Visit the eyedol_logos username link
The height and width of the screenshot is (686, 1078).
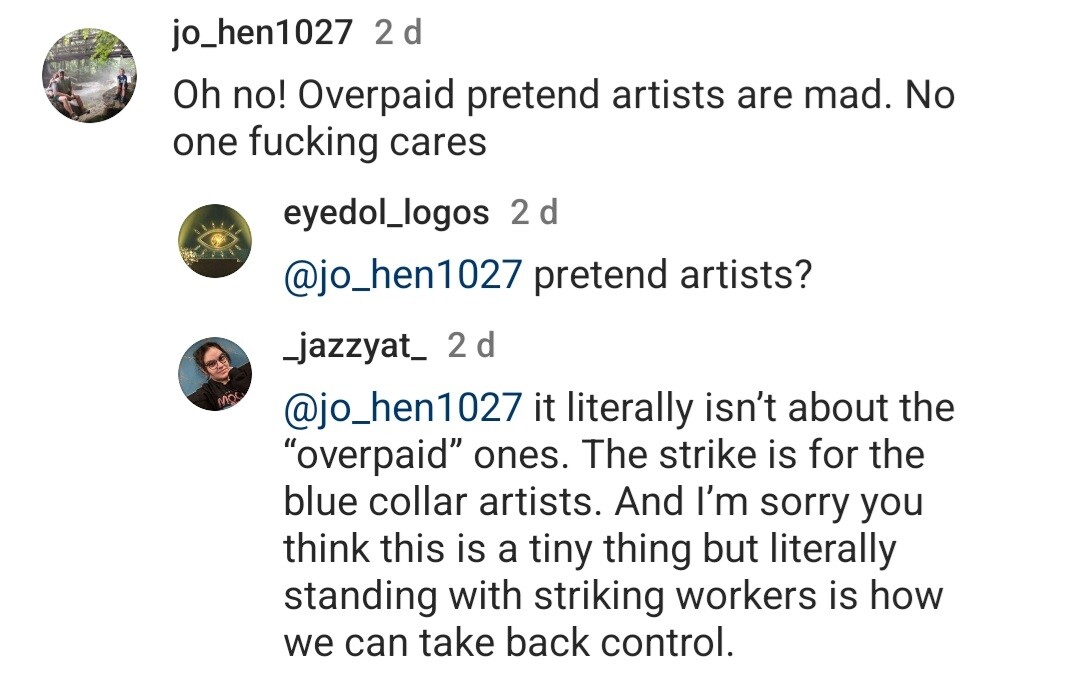pos(387,212)
